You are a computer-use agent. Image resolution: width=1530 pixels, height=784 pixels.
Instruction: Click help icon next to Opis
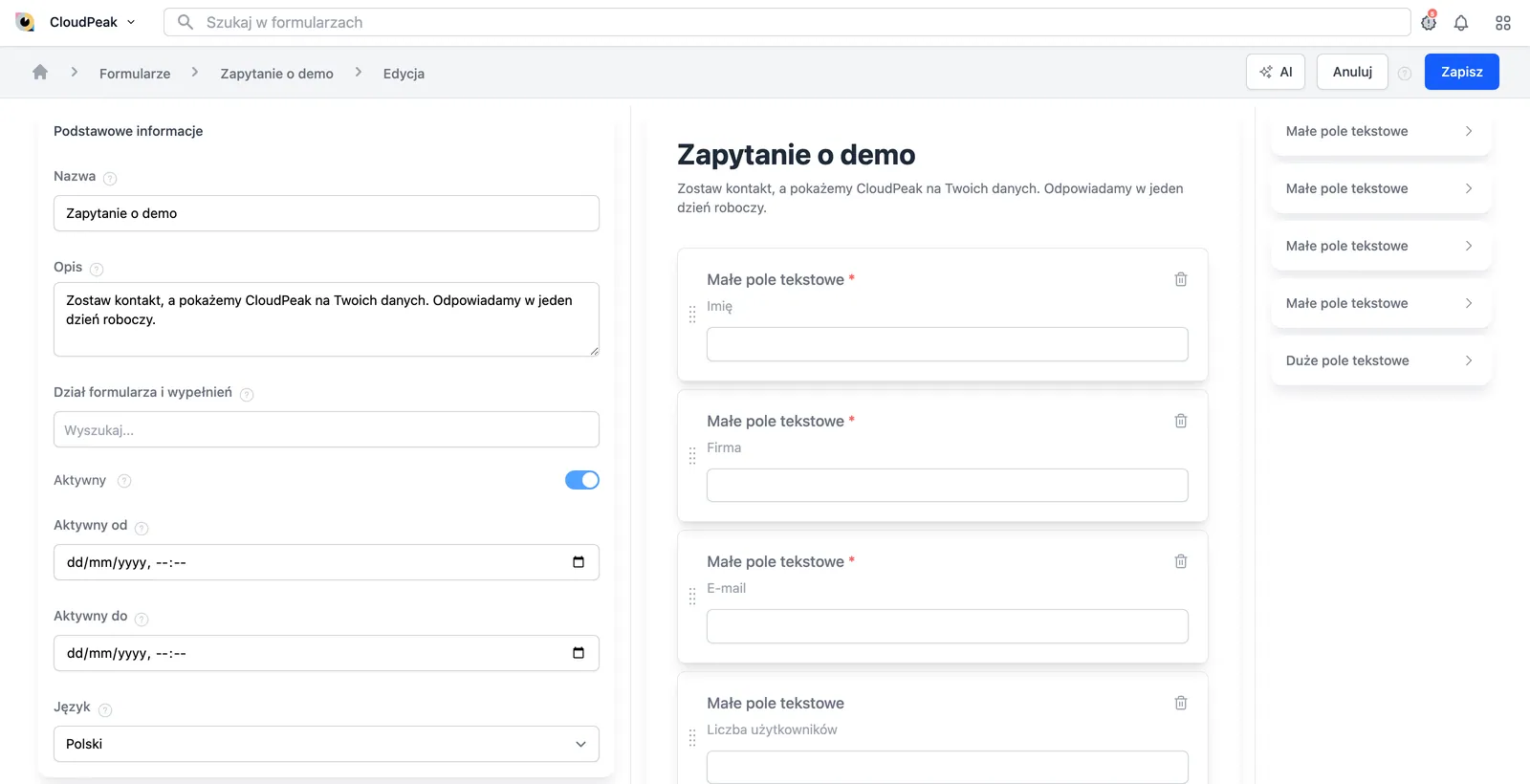click(97, 270)
